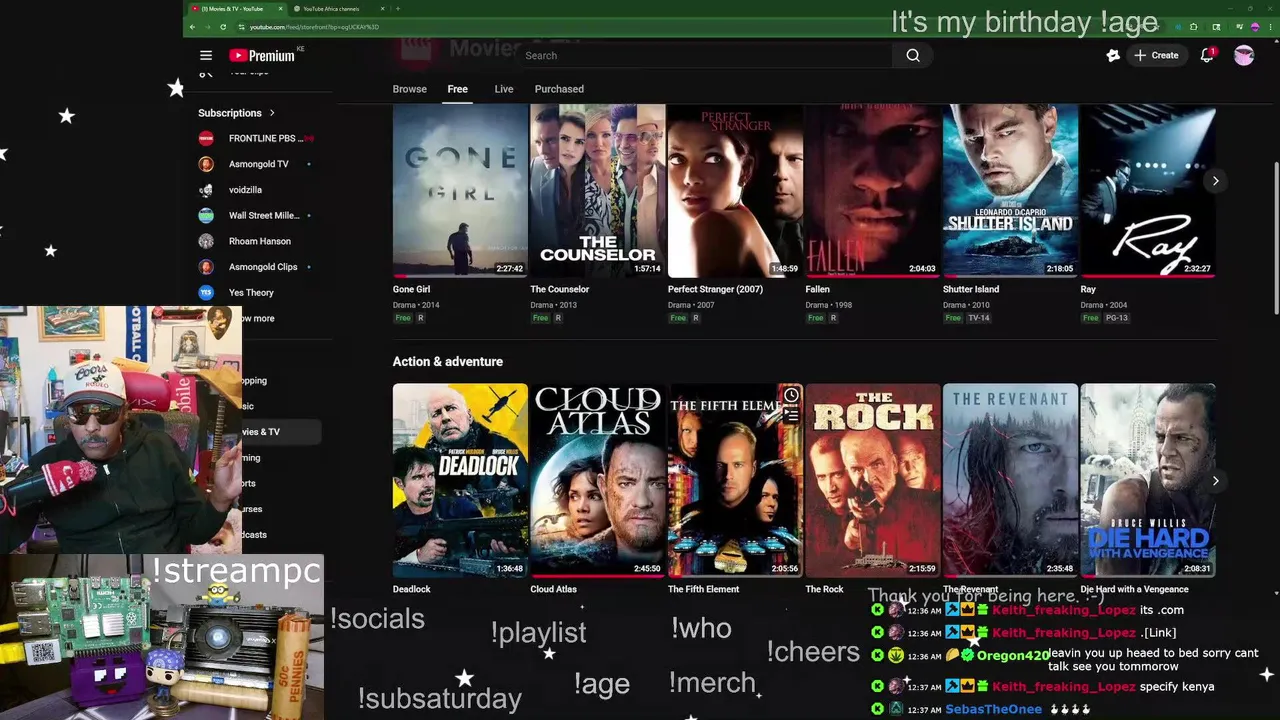Image resolution: width=1280 pixels, height=720 pixels.
Task: Click Gone Girl title text
Action: tap(411, 289)
